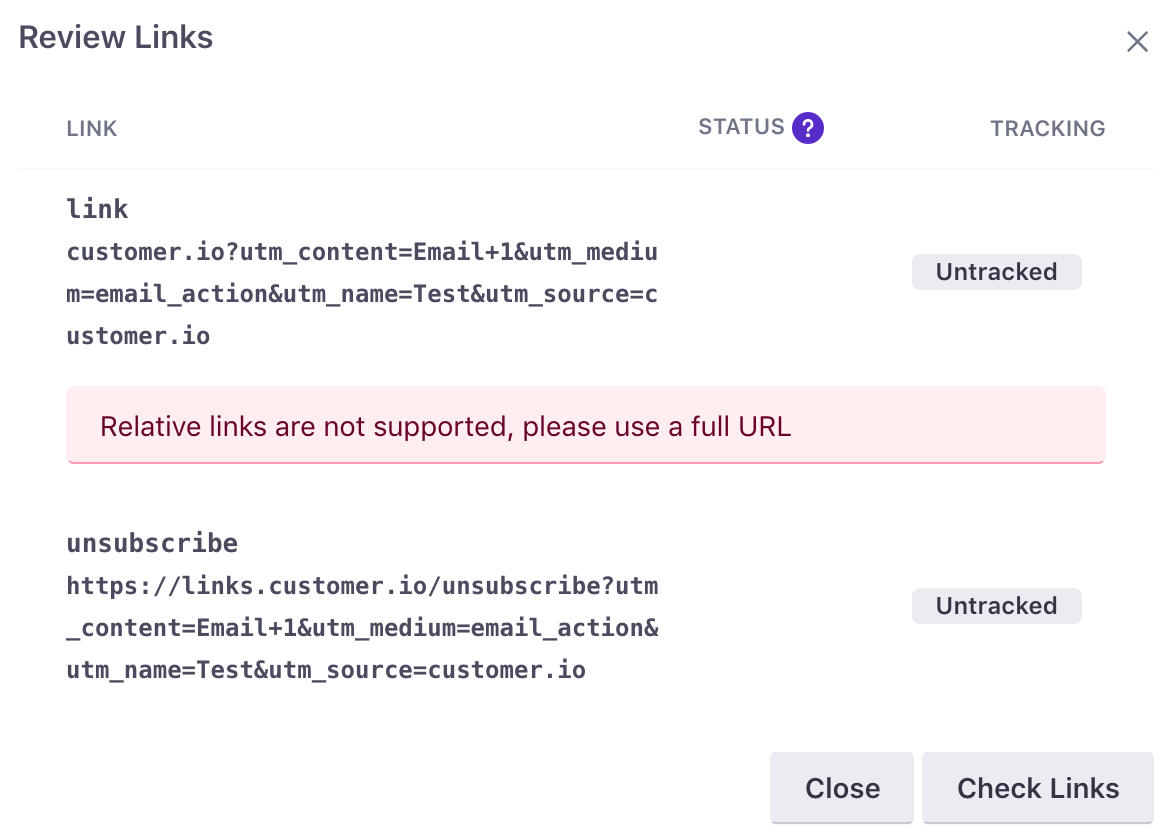
Task: Select the bold 'unsubscribe' entry name
Action: 152,543
